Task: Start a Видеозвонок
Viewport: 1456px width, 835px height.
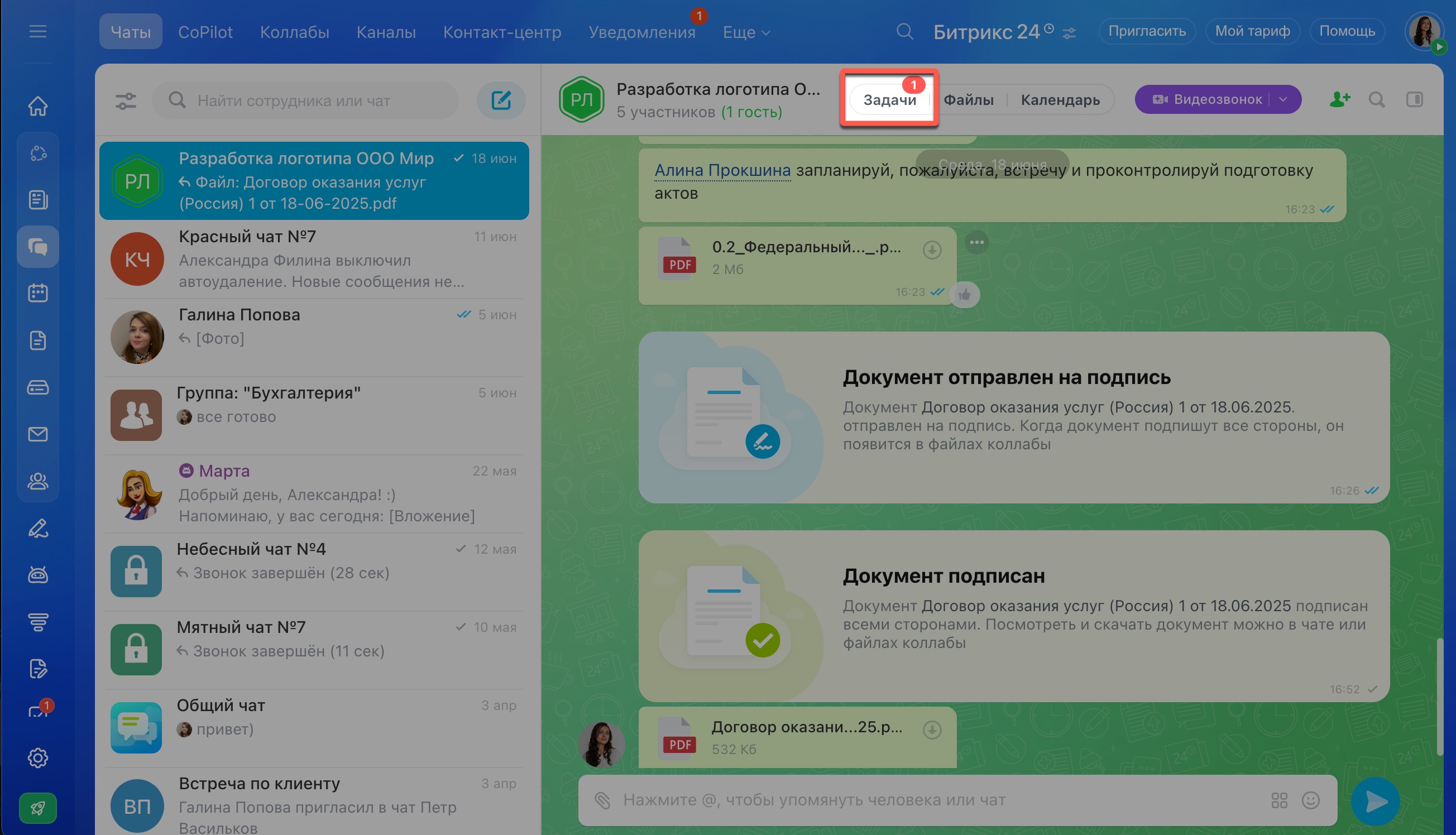Action: pos(1206,99)
